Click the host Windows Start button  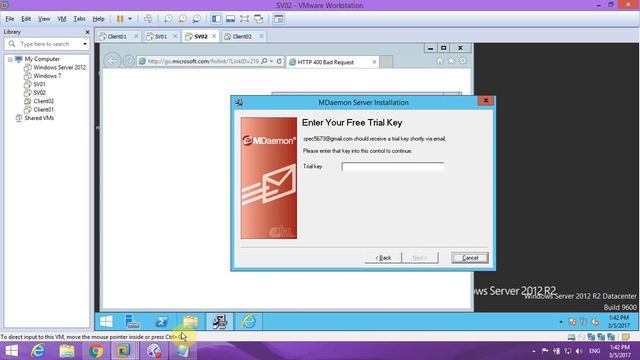point(11,351)
